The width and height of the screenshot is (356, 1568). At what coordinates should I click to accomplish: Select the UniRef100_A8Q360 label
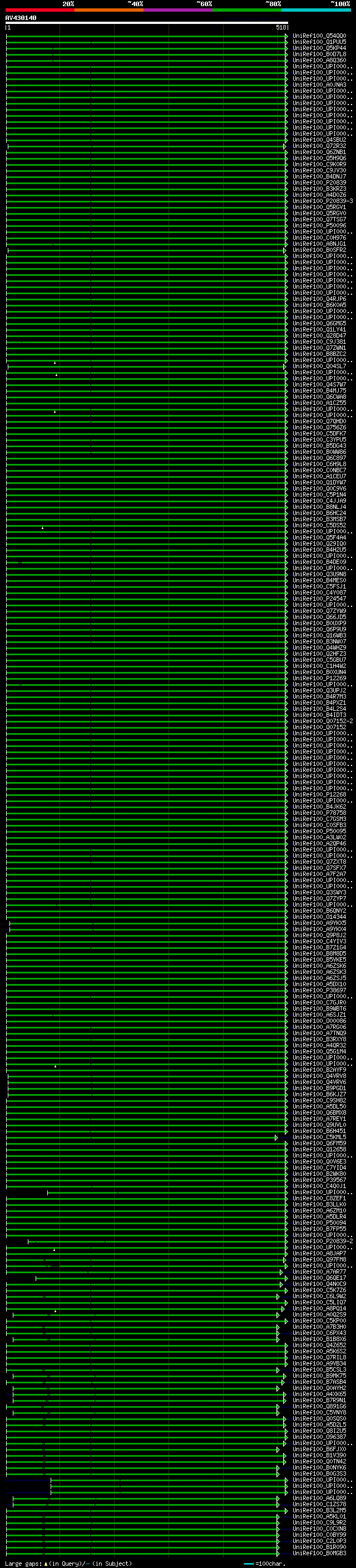click(319, 60)
